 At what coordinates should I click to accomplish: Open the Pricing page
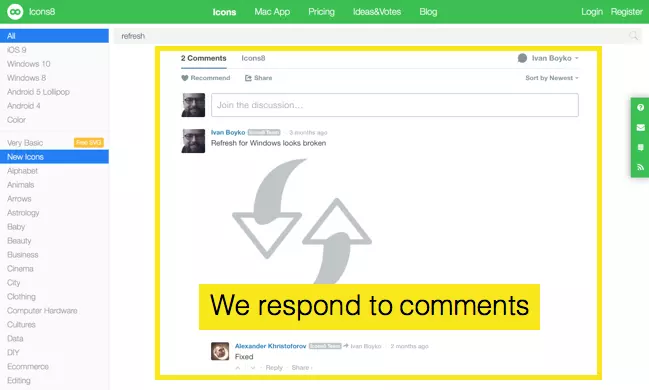(321, 12)
